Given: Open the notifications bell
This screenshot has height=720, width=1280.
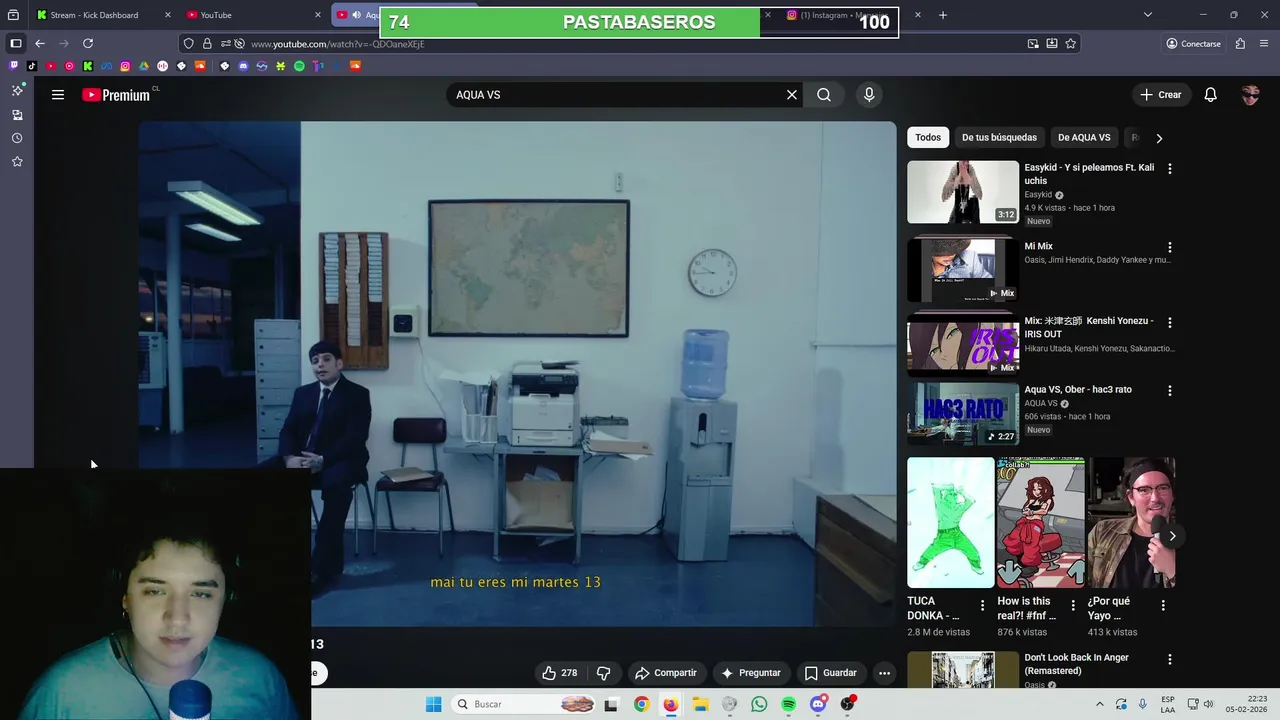Looking at the screenshot, I should tap(1211, 95).
